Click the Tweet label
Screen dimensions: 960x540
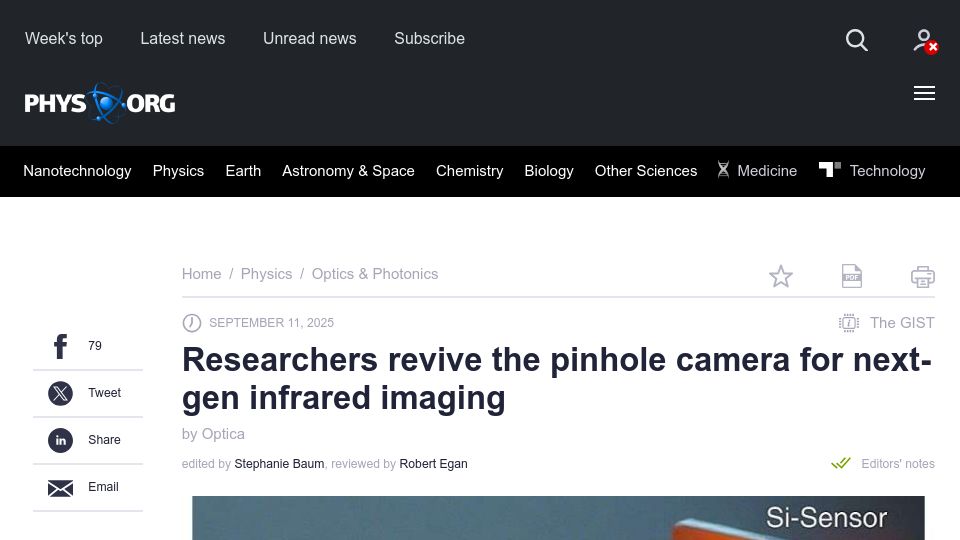pos(104,393)
